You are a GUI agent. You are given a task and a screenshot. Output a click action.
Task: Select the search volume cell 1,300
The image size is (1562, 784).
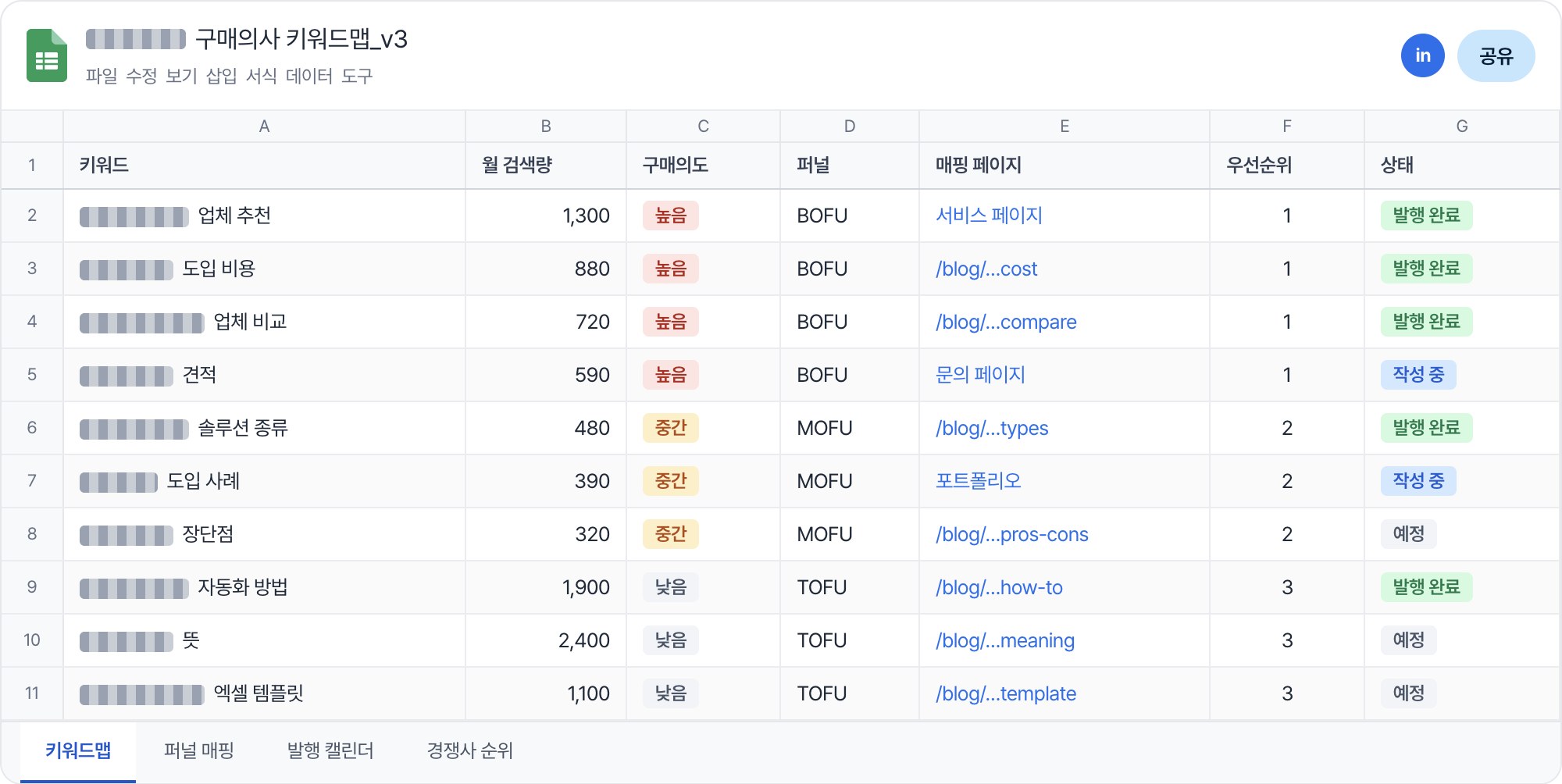click(546, 216)
